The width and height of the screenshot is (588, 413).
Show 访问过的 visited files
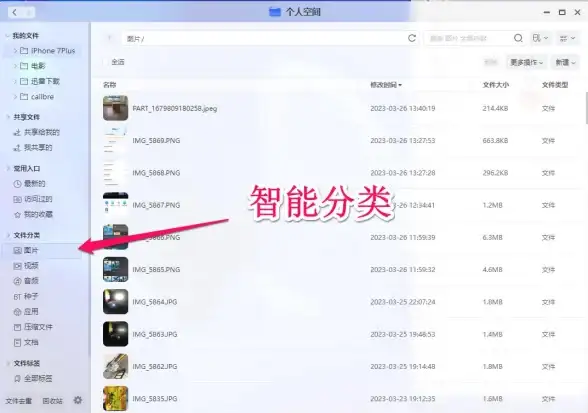33,199
